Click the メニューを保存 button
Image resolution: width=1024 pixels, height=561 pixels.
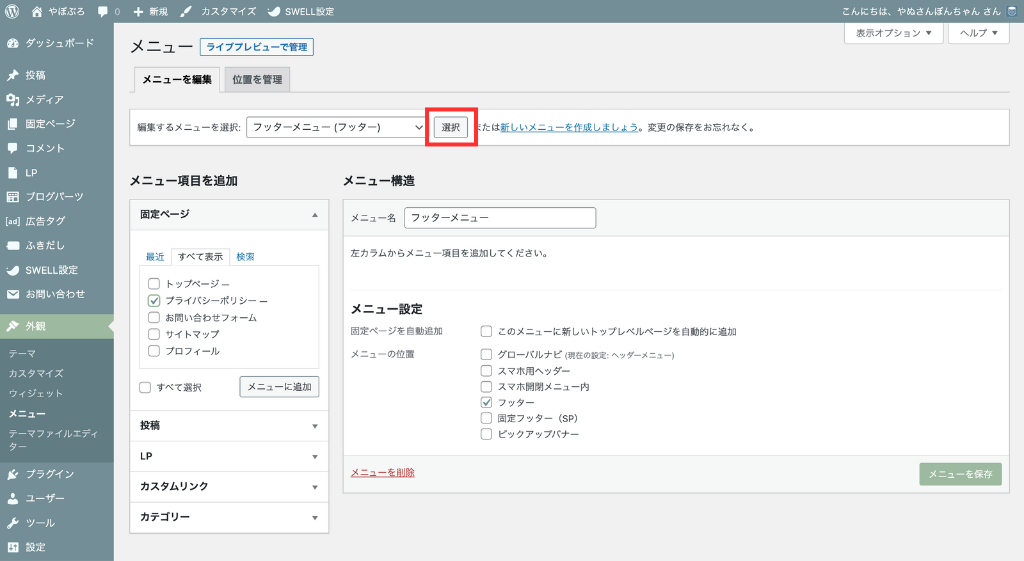point(961,474)
